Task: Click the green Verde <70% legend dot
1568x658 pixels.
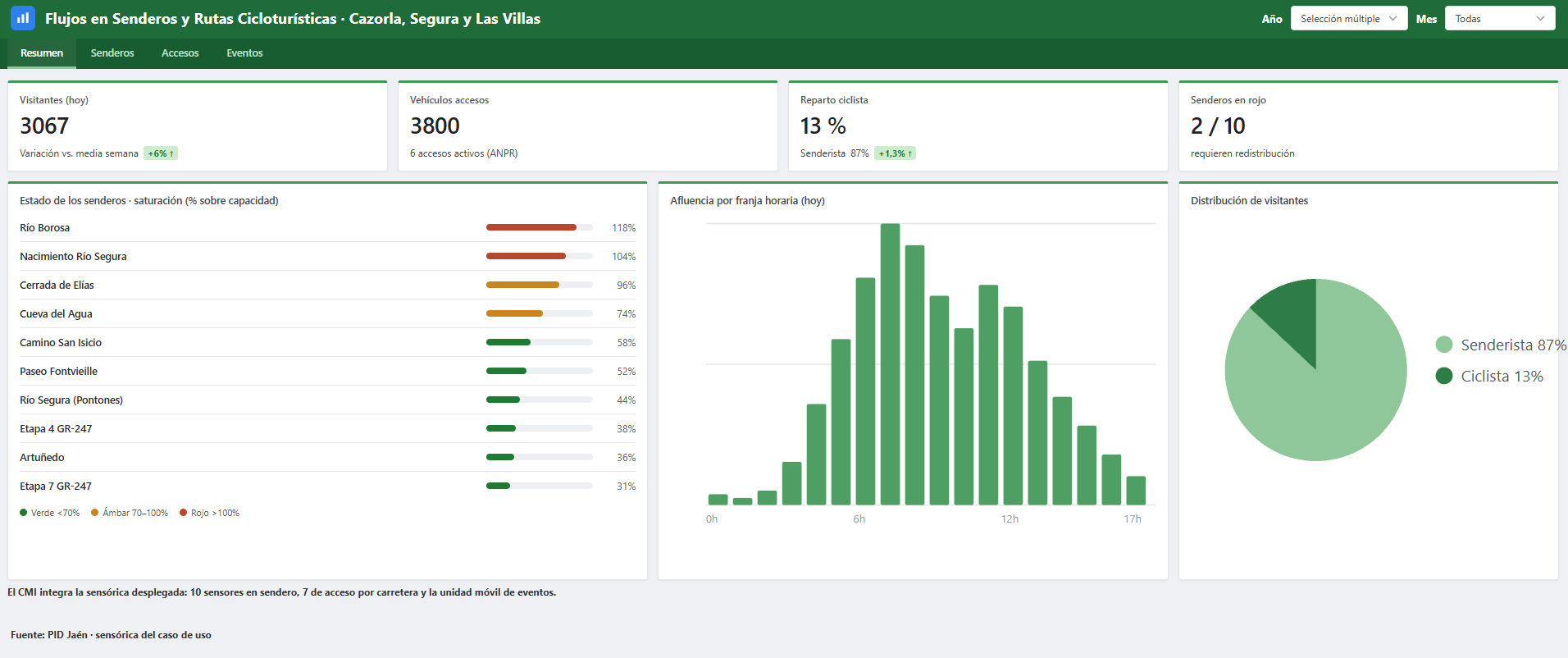Action: click(x=24, y=513)
